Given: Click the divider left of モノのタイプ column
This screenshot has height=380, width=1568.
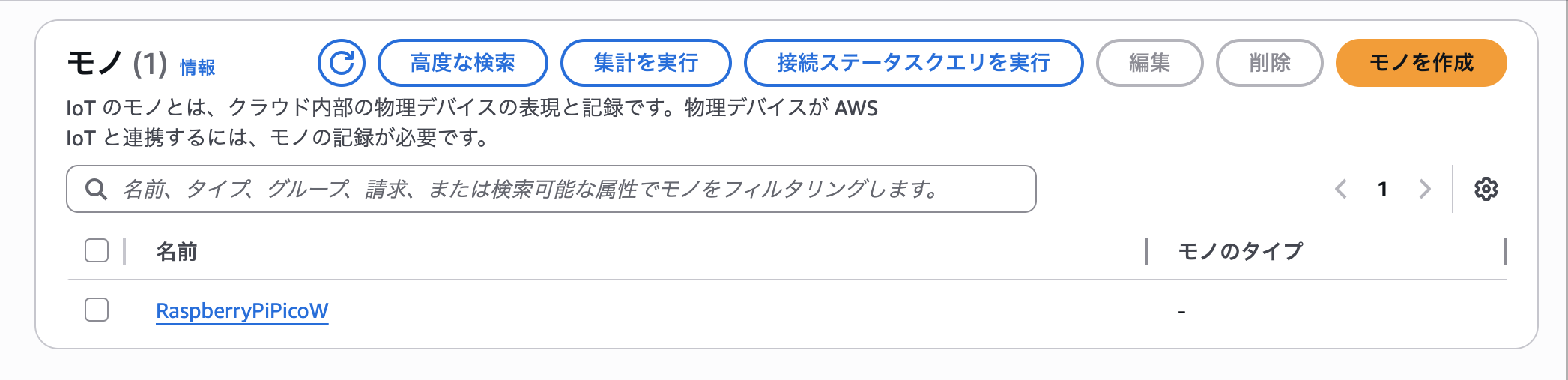Looking at the screenshot, I should (1146, 251).
